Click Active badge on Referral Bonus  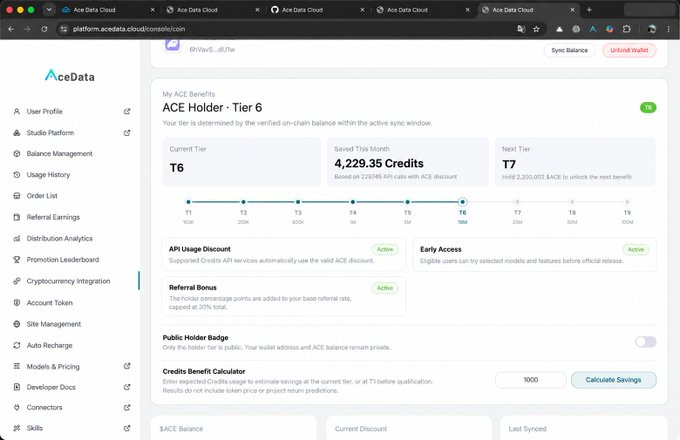pyautogui.click(x=385, y=288)
